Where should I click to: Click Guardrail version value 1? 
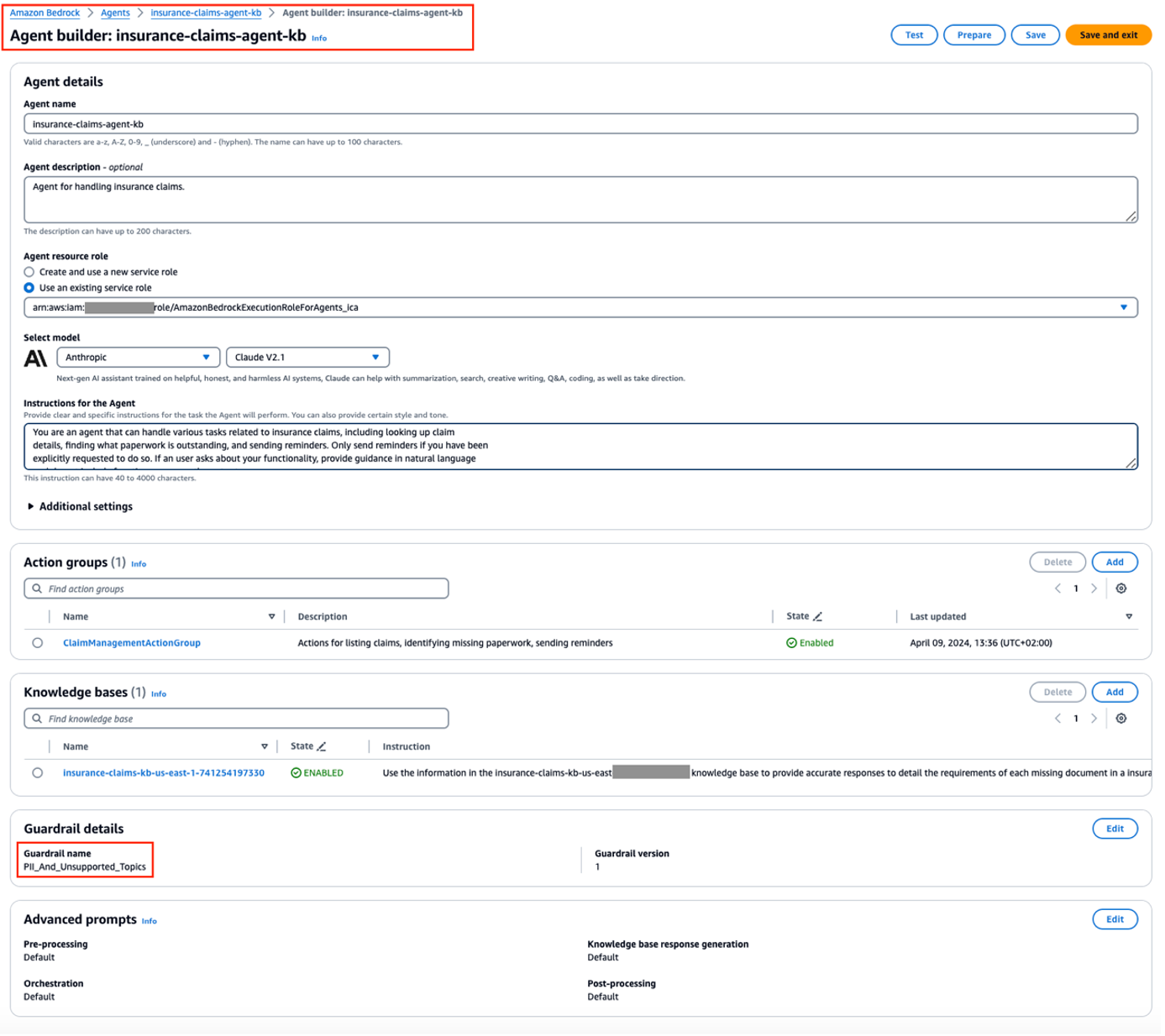pos(597,867)
